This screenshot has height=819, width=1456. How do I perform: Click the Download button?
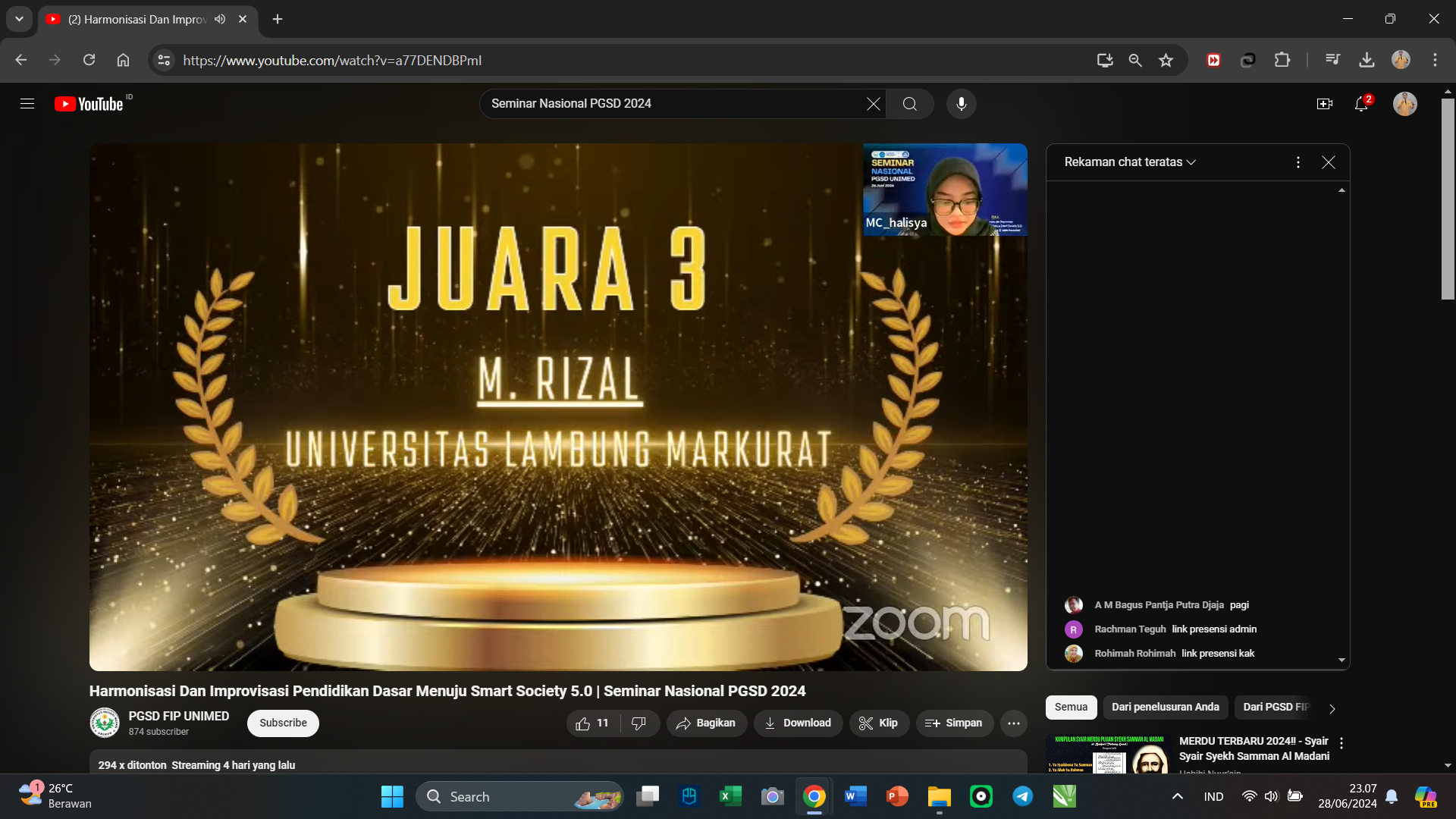click(x=798, y=723)
